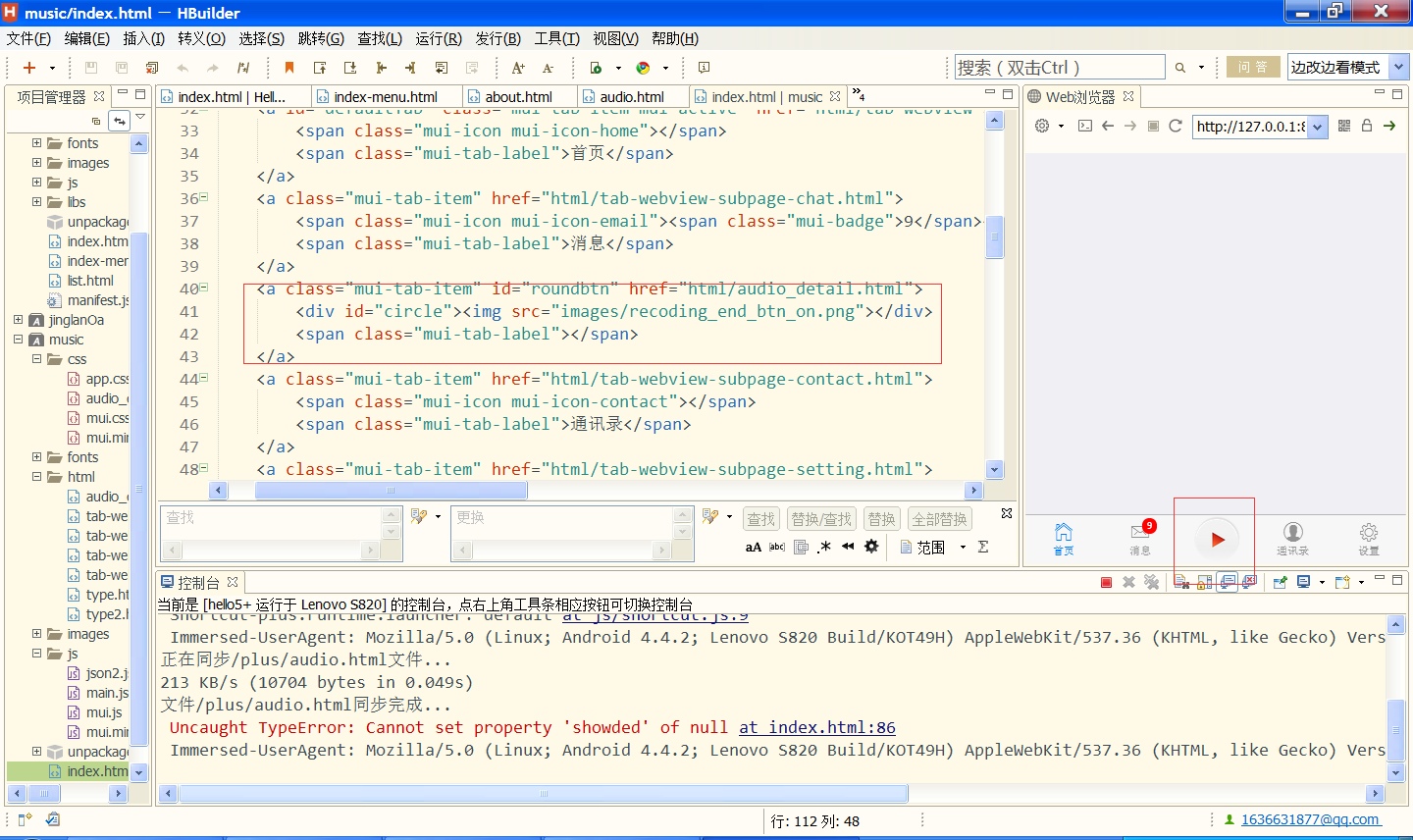Open the 工具(T) menu
The height and width of the screenshot is (840, 1413).
556,38
